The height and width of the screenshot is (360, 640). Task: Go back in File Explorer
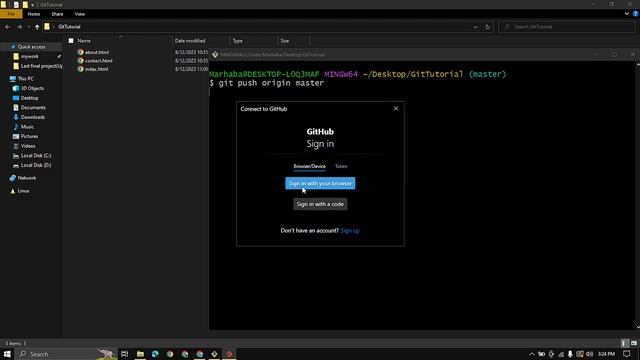pyautogui.click(x=7, y=27)
